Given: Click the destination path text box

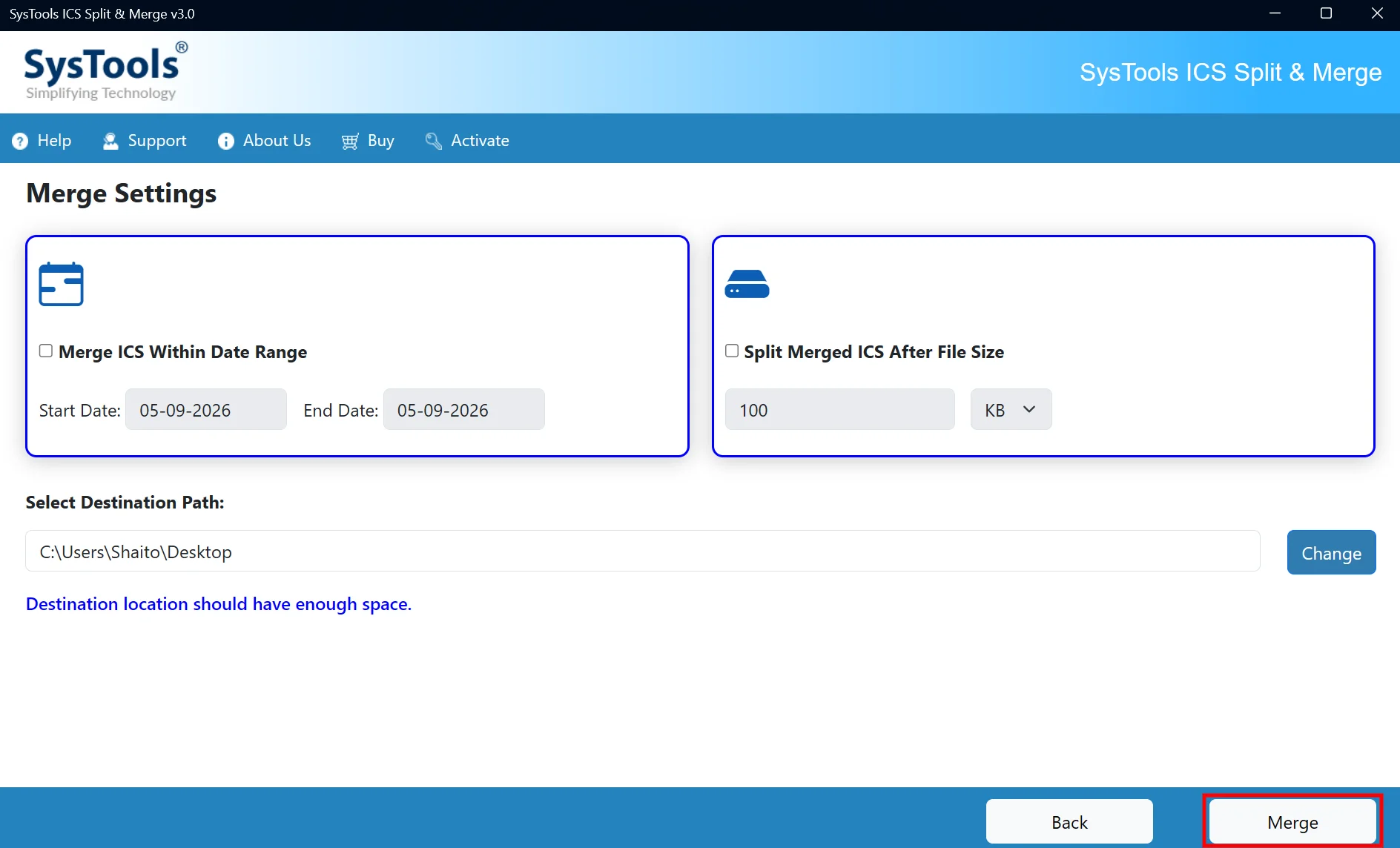Looking at the screenshot, I should [x=643, y=551].
